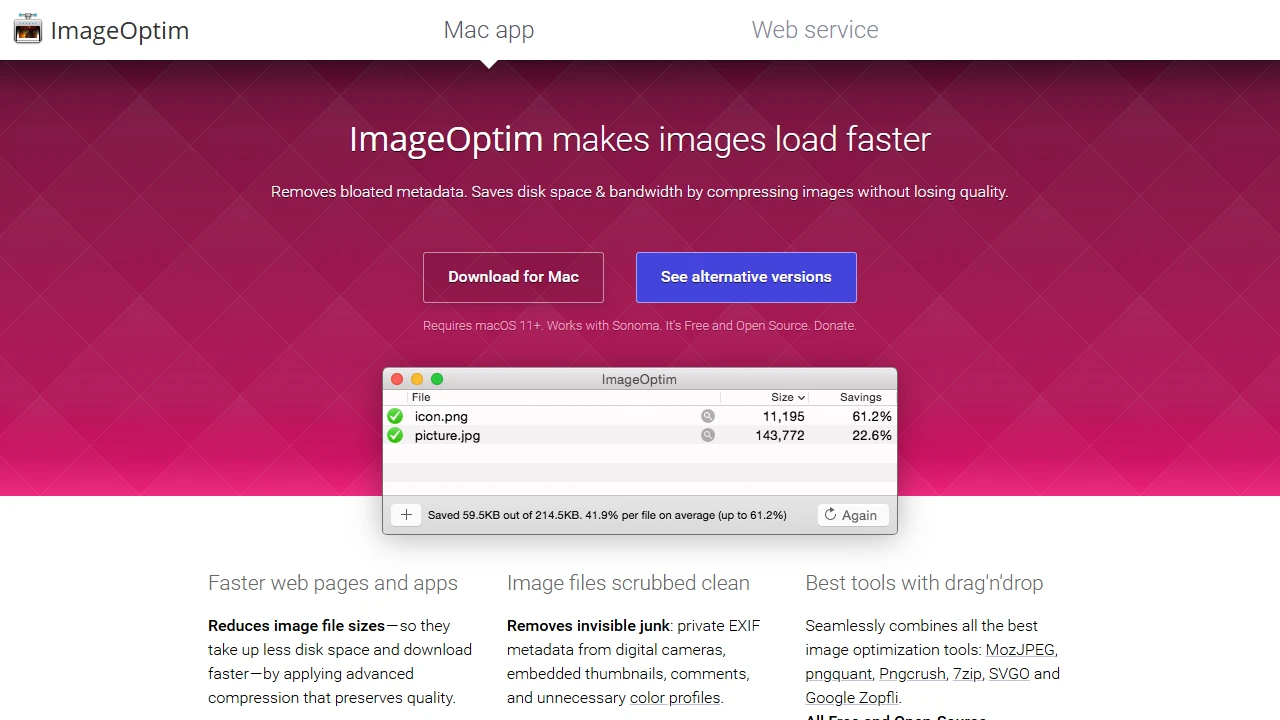Open the SVGO link

click(1009, 673)
